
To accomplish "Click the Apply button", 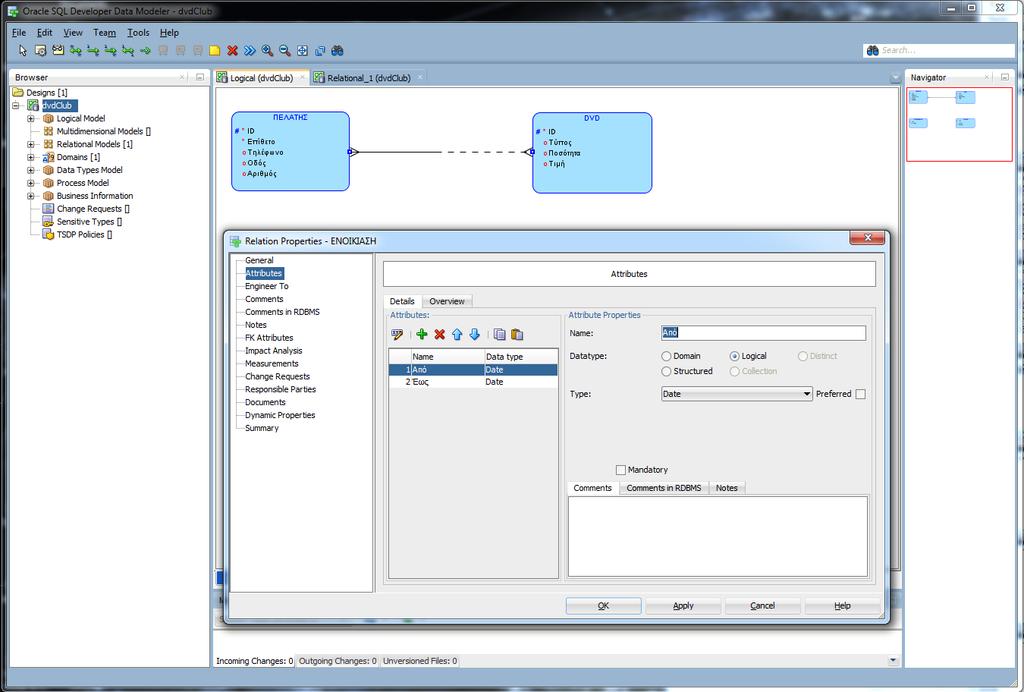I will [683, 606].
